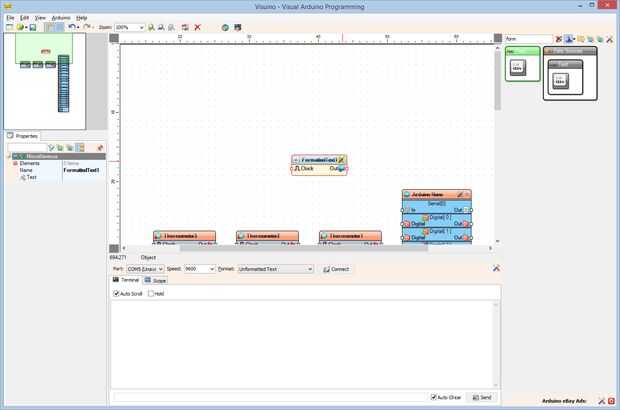The image size is (620, 410).
Task: Click the serial Send button
Action: [482, 397]
